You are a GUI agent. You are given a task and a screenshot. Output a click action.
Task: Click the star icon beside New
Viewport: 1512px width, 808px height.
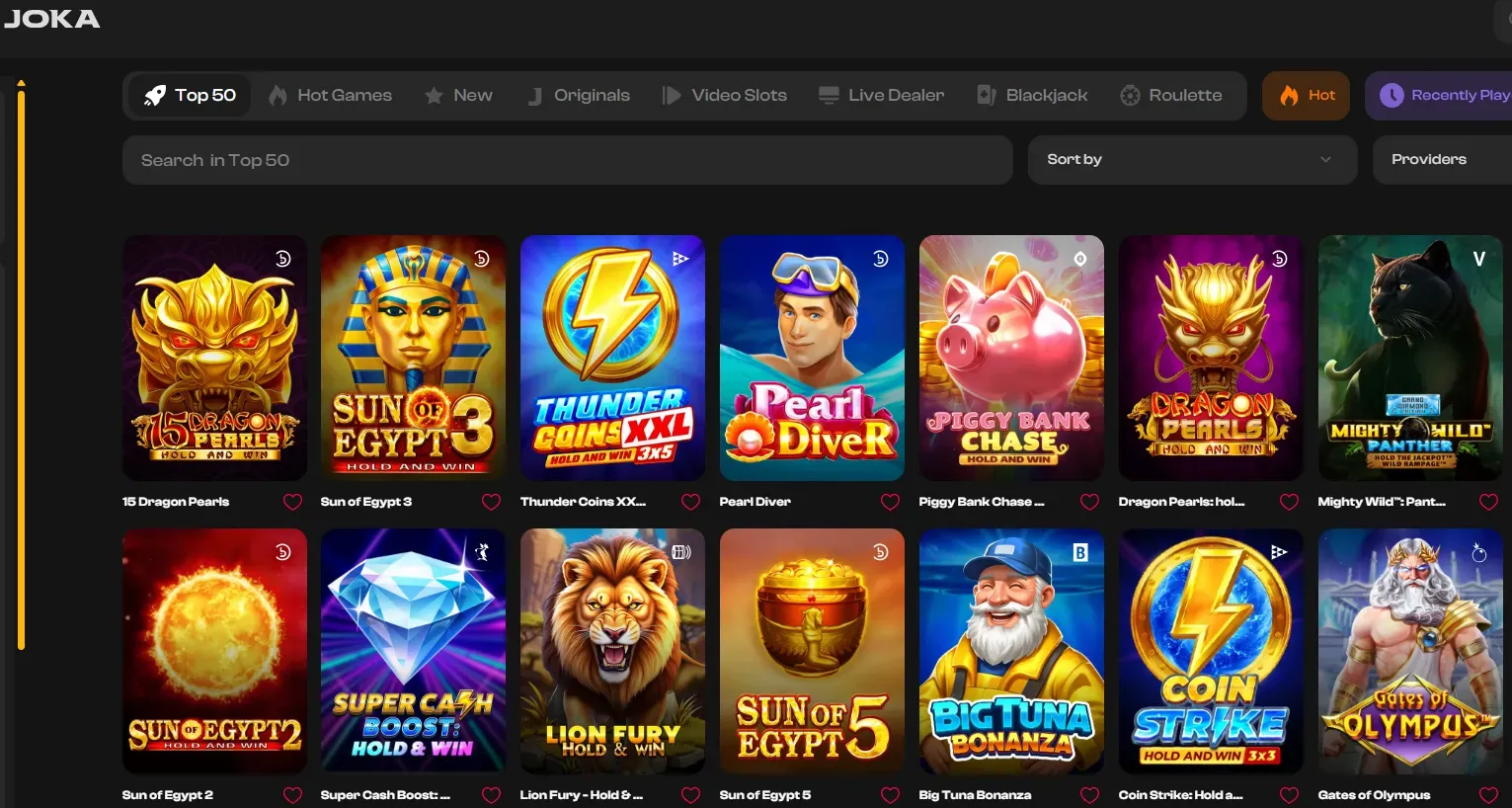(x=434, y=96)
